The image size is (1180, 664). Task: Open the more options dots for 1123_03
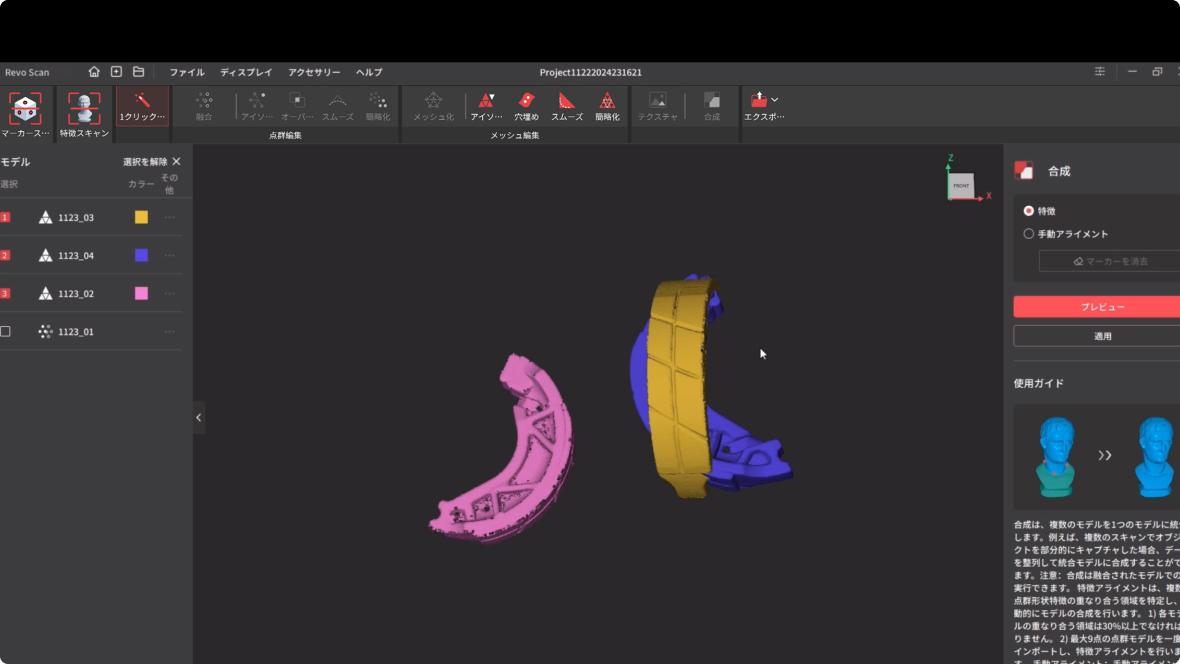click(169, 217)
